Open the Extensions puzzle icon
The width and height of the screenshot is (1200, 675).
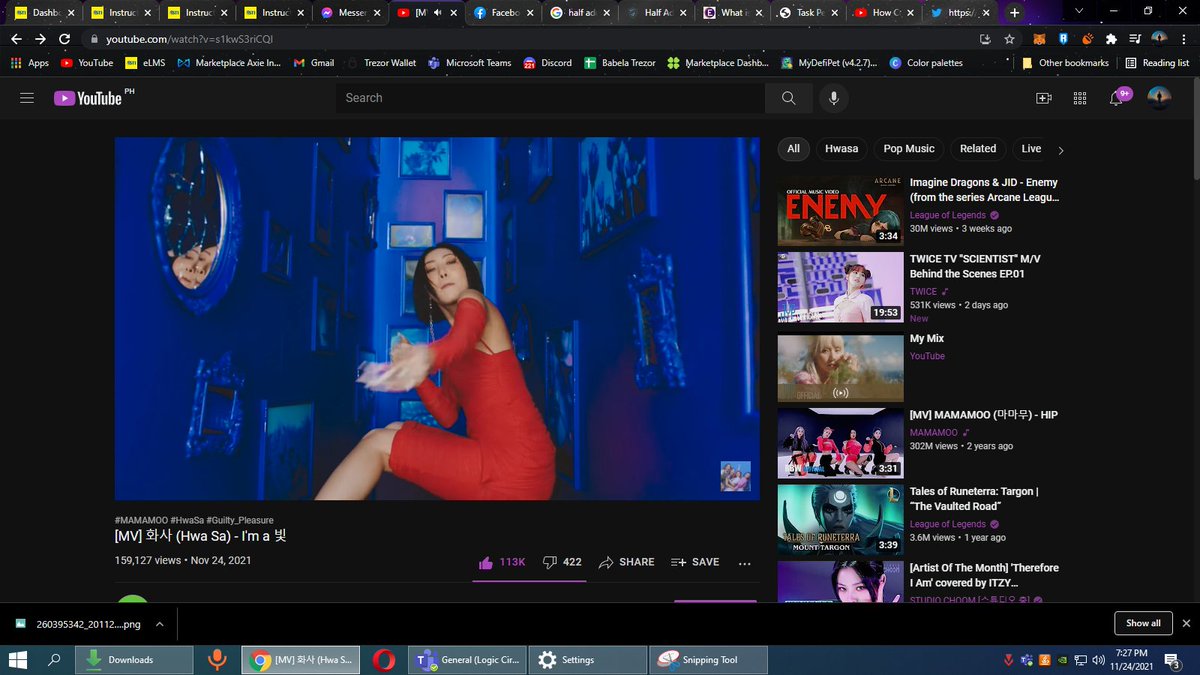tap(1111, 39)
